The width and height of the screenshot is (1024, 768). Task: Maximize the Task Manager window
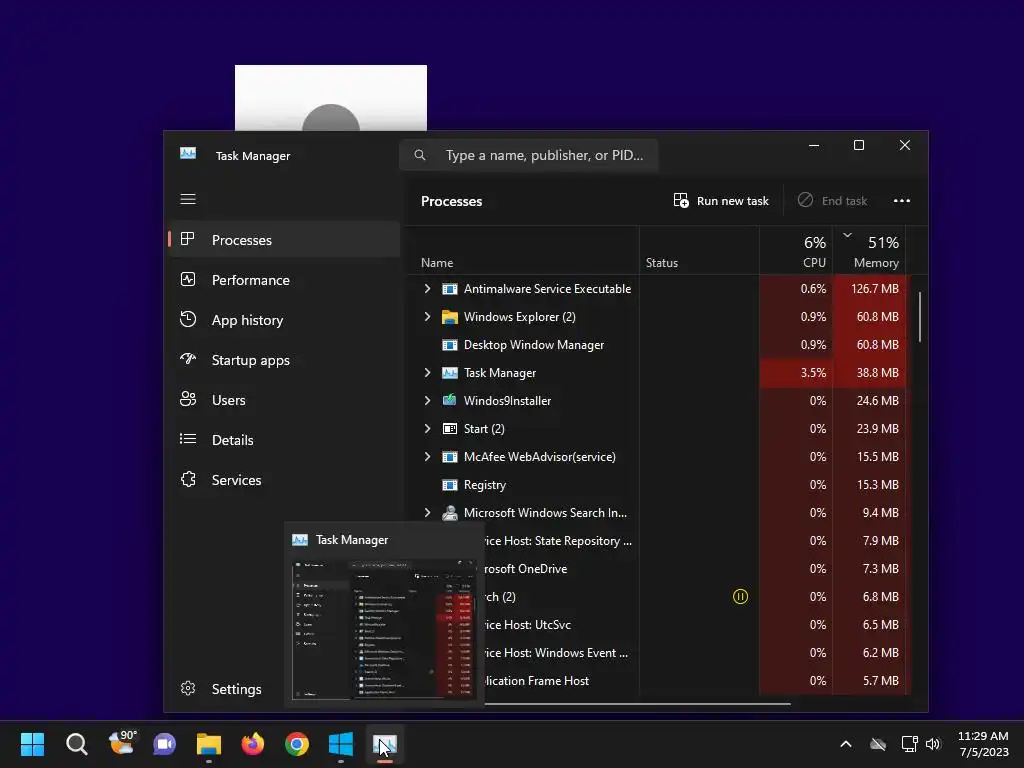pos(859,145)
